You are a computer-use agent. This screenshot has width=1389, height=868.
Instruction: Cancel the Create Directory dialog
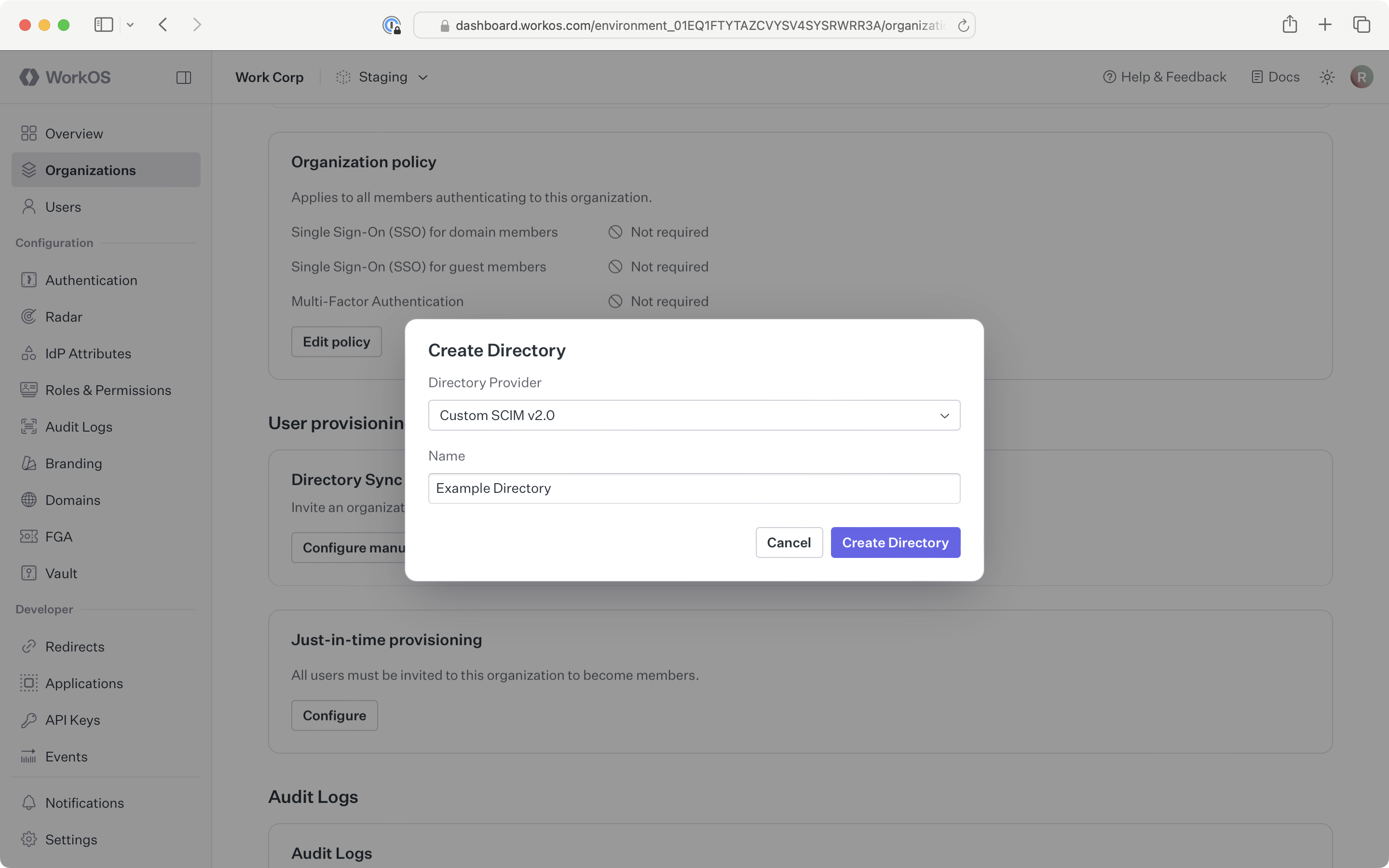coord(789,542)
